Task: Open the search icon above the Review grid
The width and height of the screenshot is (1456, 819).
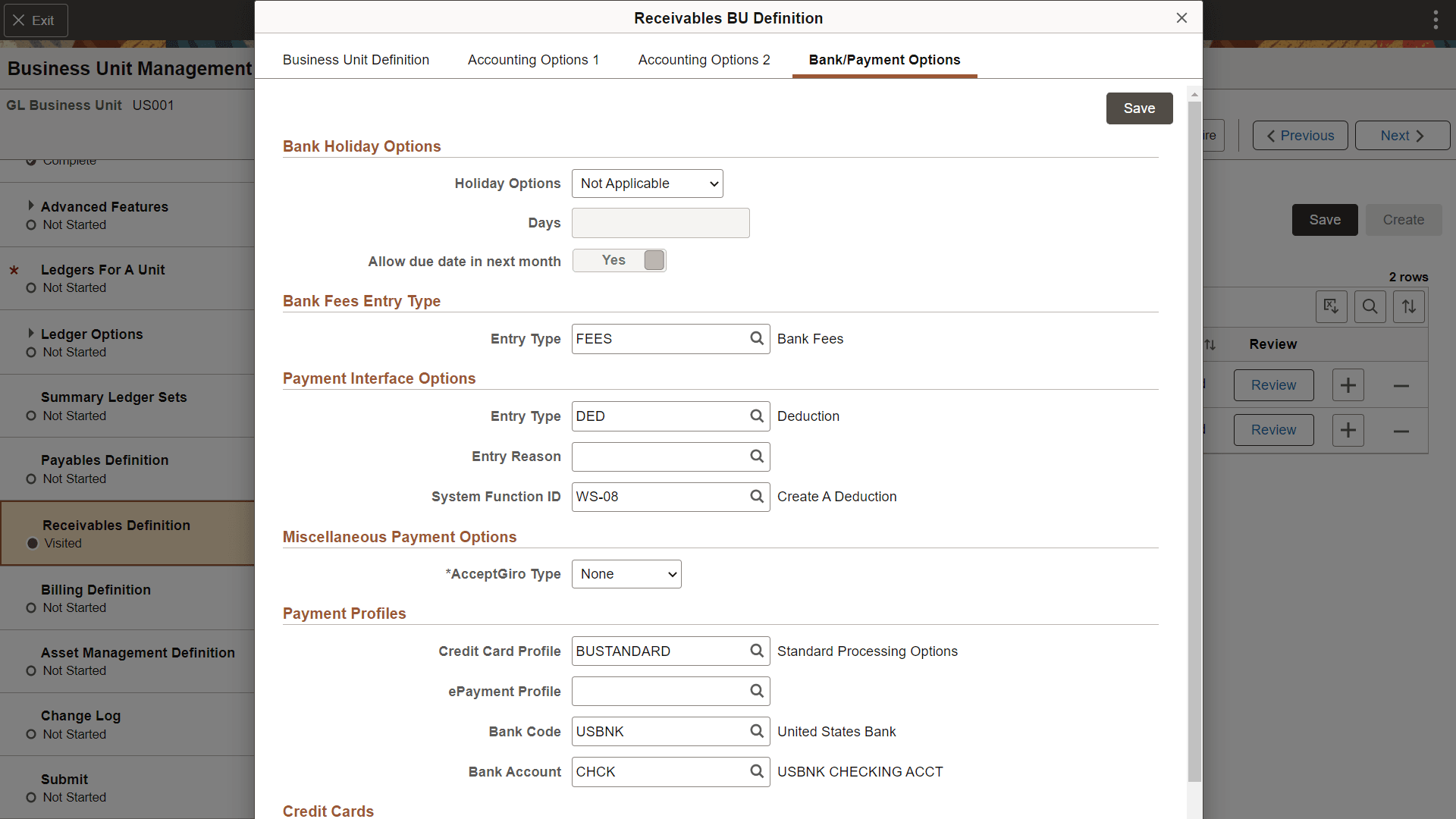Action: click(x=1370, y=306)
